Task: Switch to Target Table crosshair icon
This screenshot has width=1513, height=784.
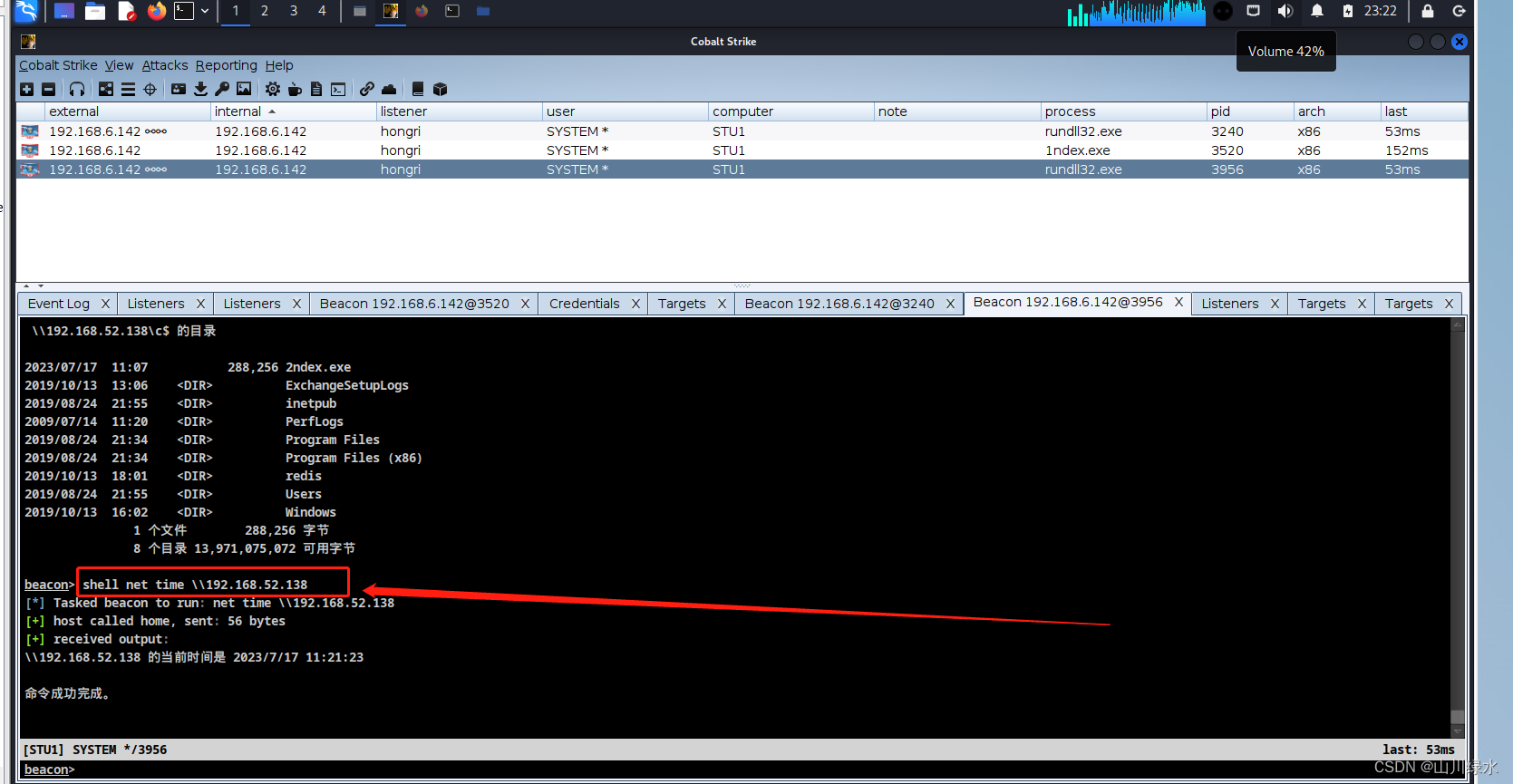Action: pyautogui.click(x=150, y=89)
